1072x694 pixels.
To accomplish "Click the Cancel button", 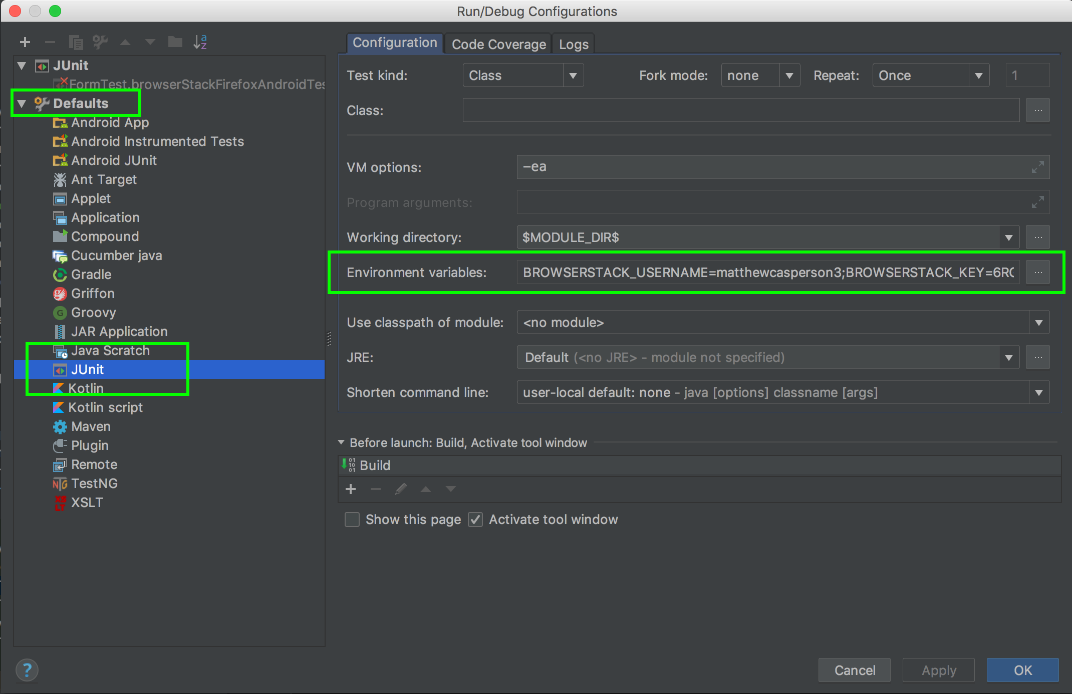I will click(x=854, y=670).
